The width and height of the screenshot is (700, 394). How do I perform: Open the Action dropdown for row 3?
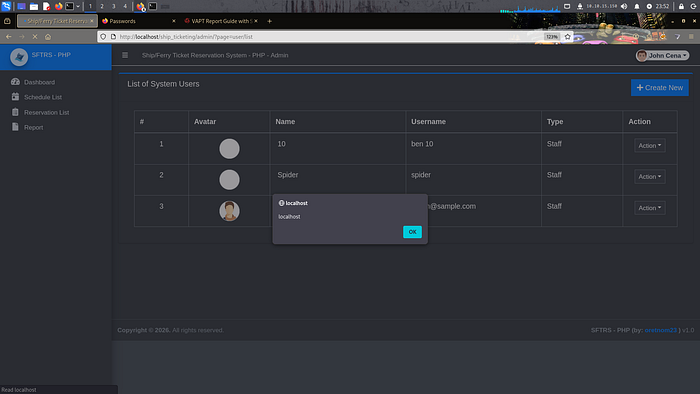[650, 208]
